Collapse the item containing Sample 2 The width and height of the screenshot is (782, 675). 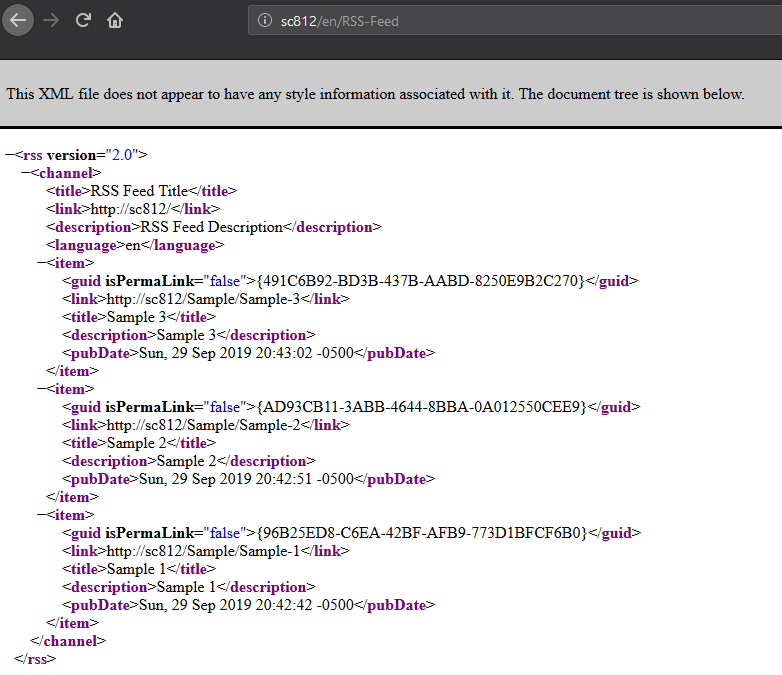[41, 389]
